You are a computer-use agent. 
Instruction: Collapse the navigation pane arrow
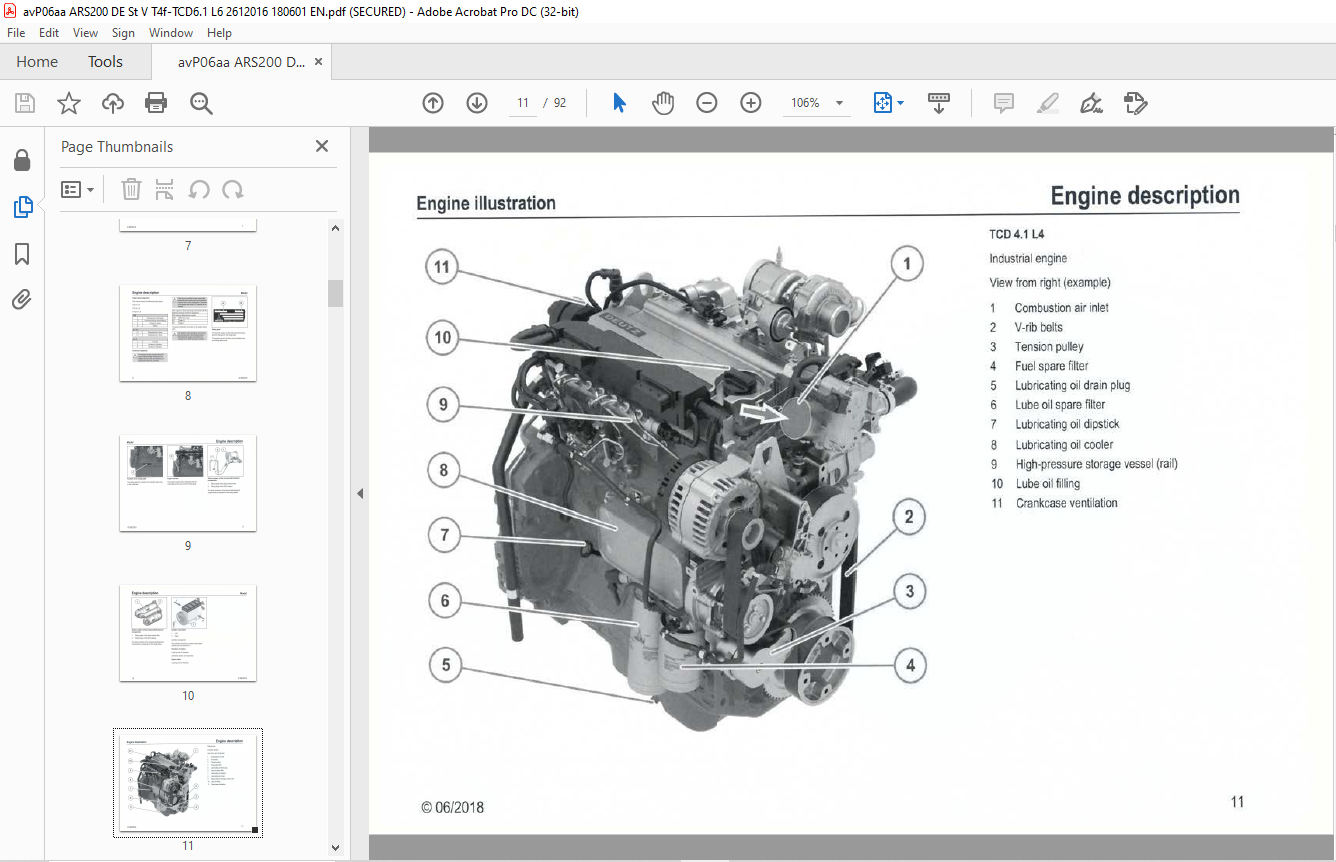click(360, 493)
